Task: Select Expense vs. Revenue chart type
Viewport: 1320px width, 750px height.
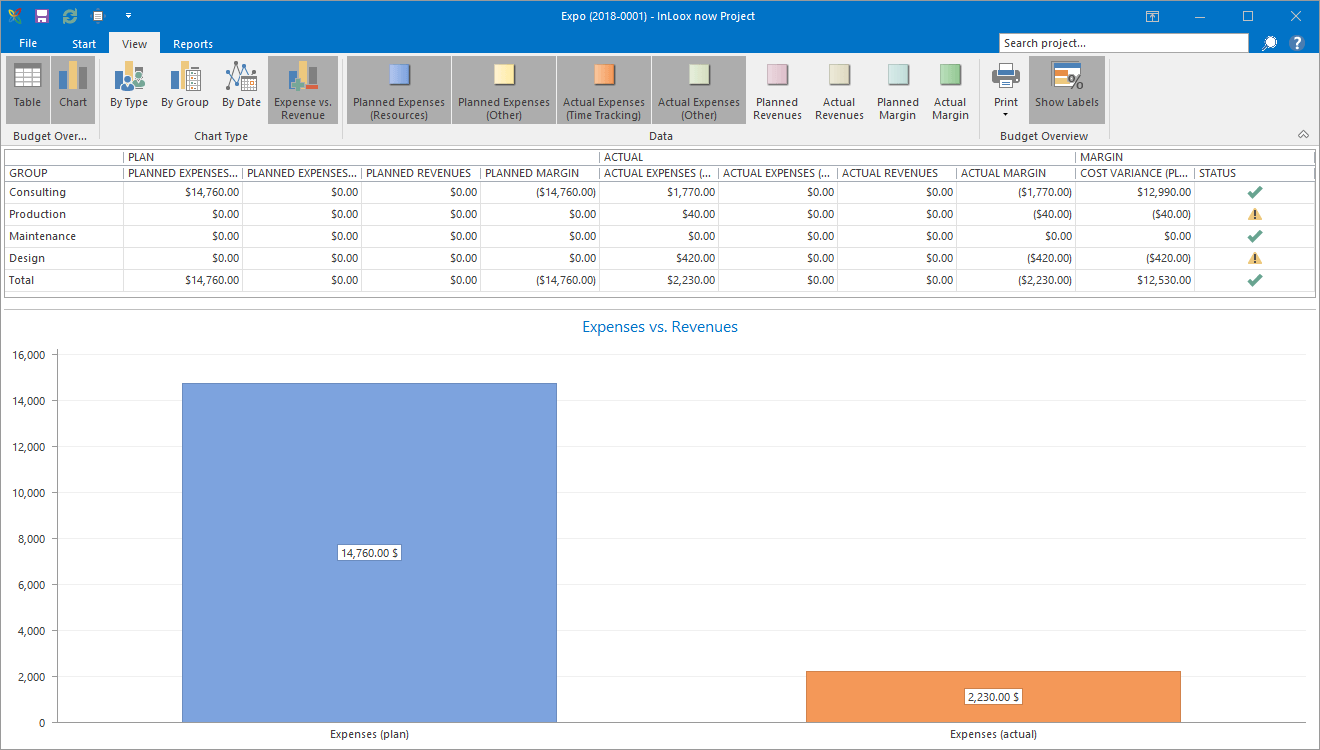Action: click(x=303, y=89)
